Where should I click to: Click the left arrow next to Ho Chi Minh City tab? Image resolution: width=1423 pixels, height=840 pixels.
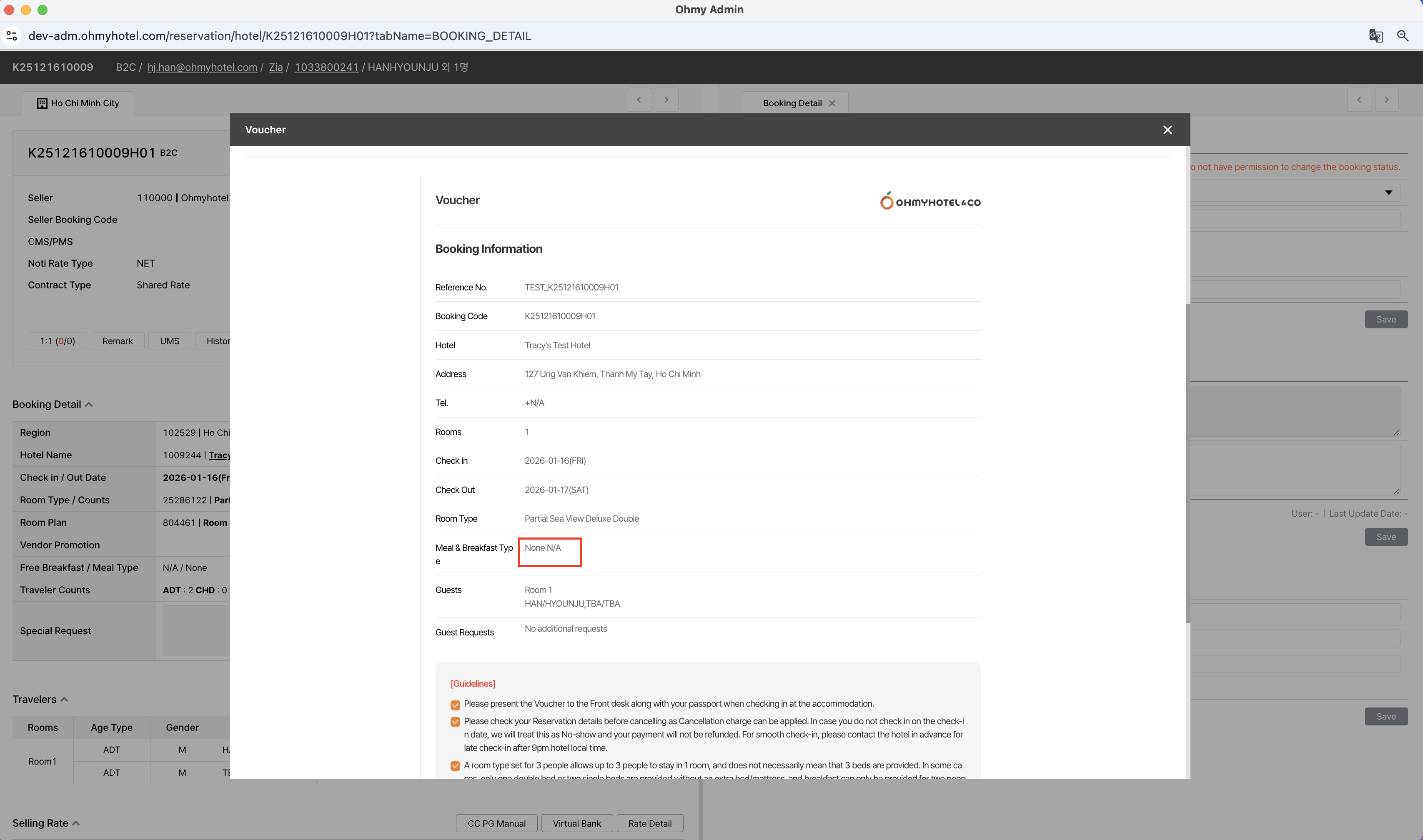click(639, 100)
